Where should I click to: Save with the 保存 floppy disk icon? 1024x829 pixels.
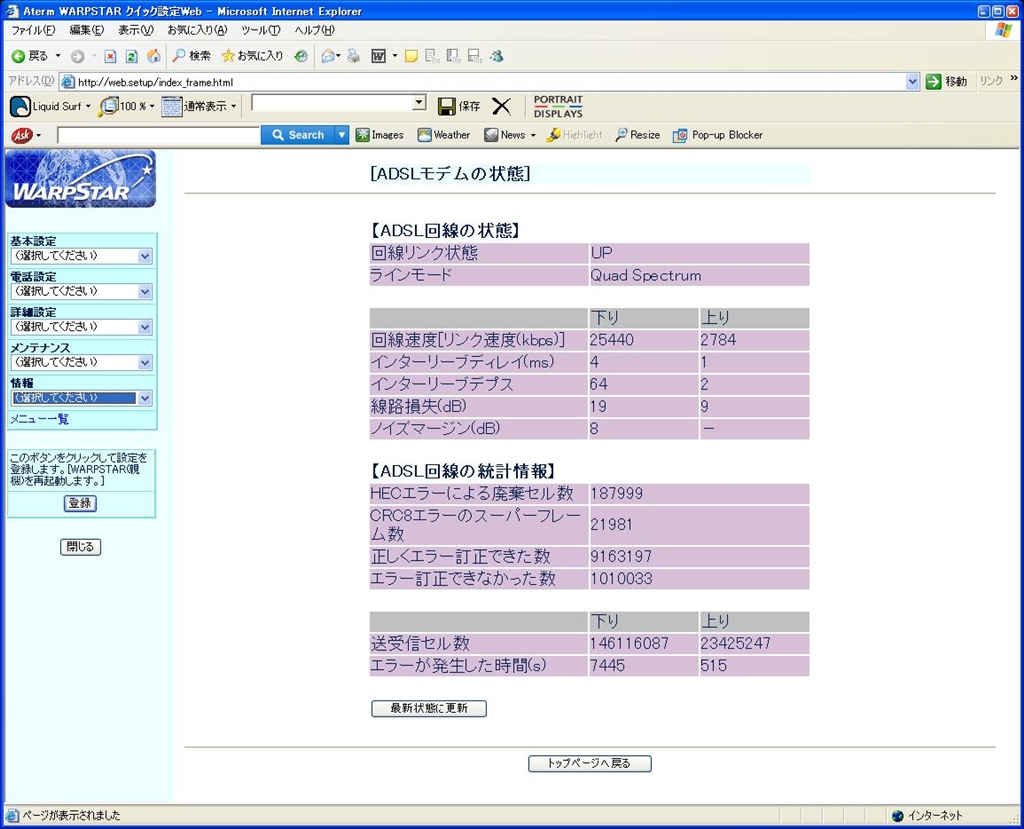tap(447, 106)
